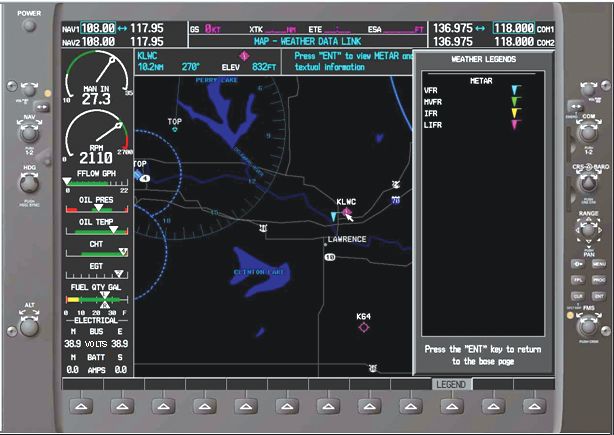Screen dimensions: 614x435
Task: Click the CHT indicator bar
Action: point(97,253)
